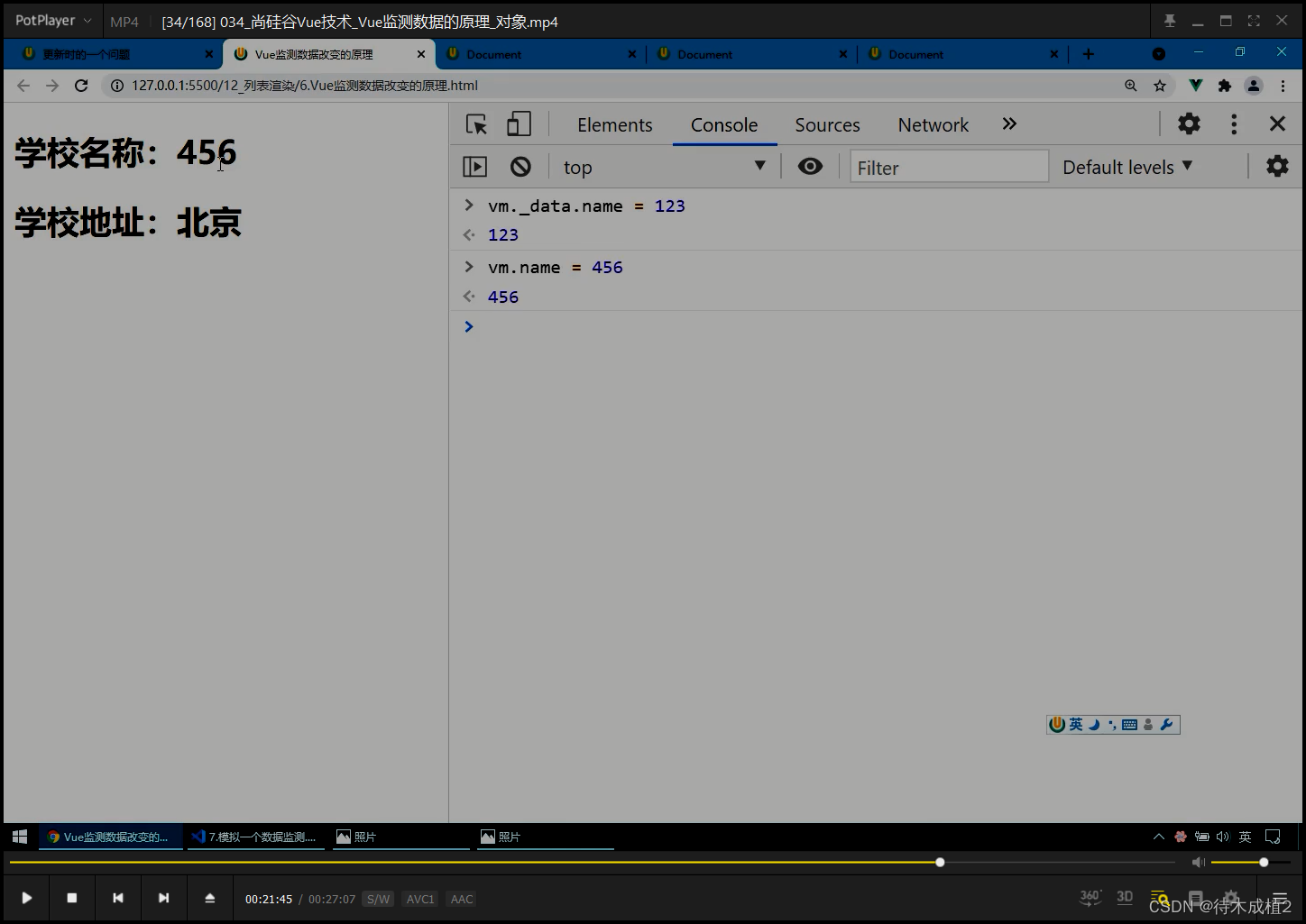Image resolution: width=1306 pixels, height=924 pixels.
Task: Toggle device toolbar in DevTools
Action: (x=519, y=124)
